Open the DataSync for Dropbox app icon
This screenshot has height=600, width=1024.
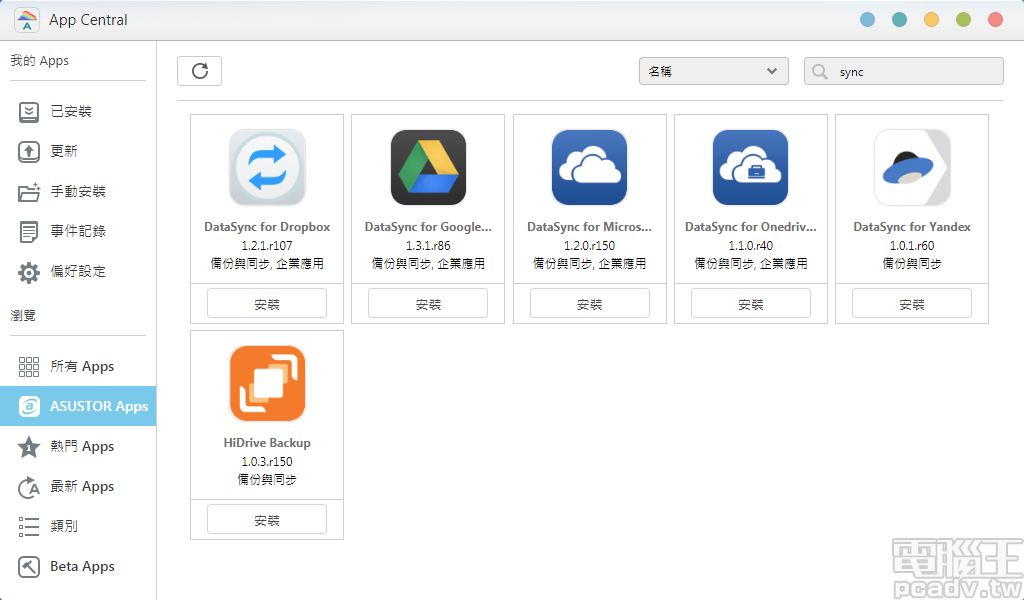(x=267, y=168)
